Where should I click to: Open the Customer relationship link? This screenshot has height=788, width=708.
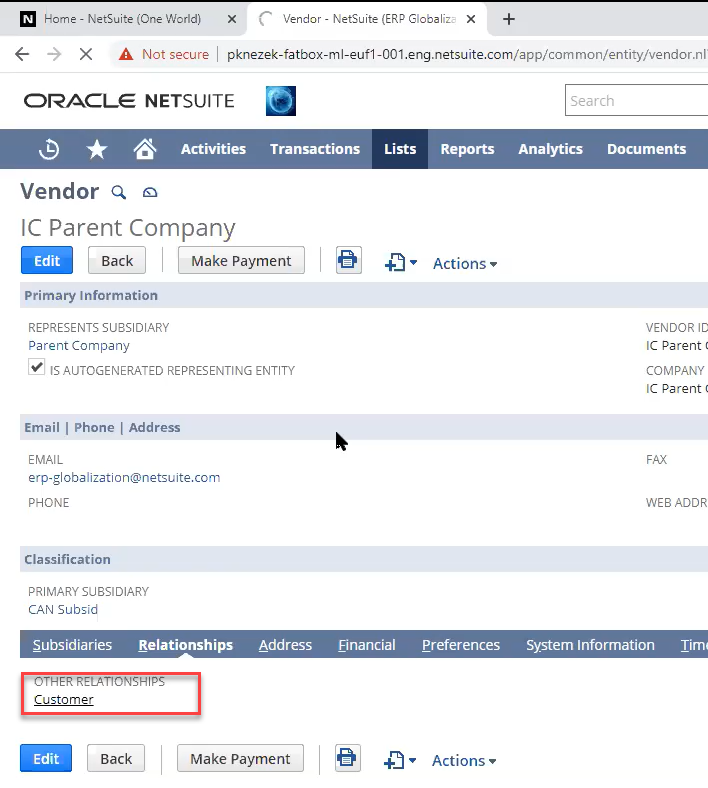(64, 699)
